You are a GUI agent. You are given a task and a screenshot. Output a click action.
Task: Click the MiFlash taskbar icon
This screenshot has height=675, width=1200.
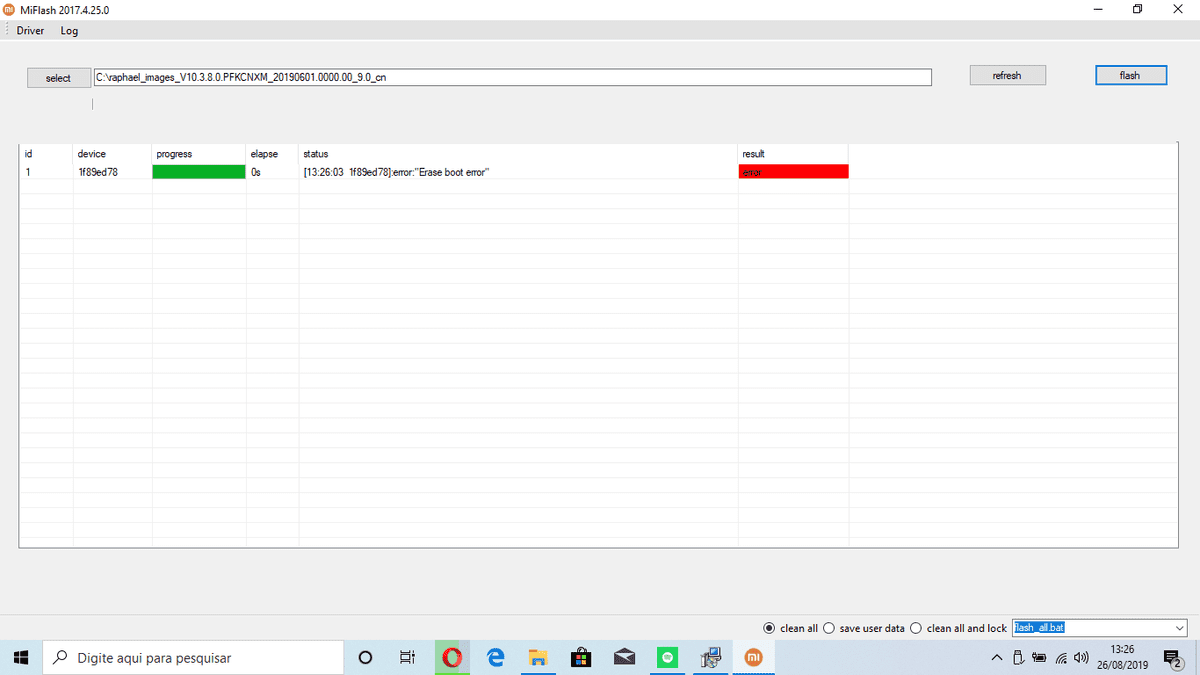click(754, 657)
